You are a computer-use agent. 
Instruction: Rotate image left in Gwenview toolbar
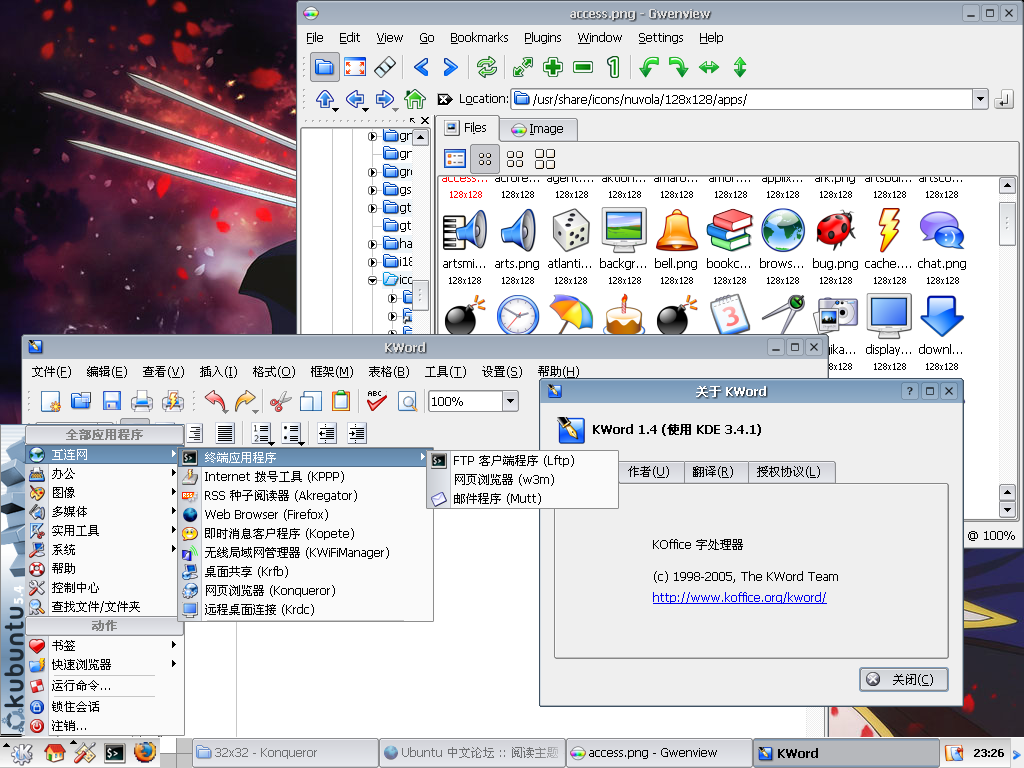tap(648, 67)
